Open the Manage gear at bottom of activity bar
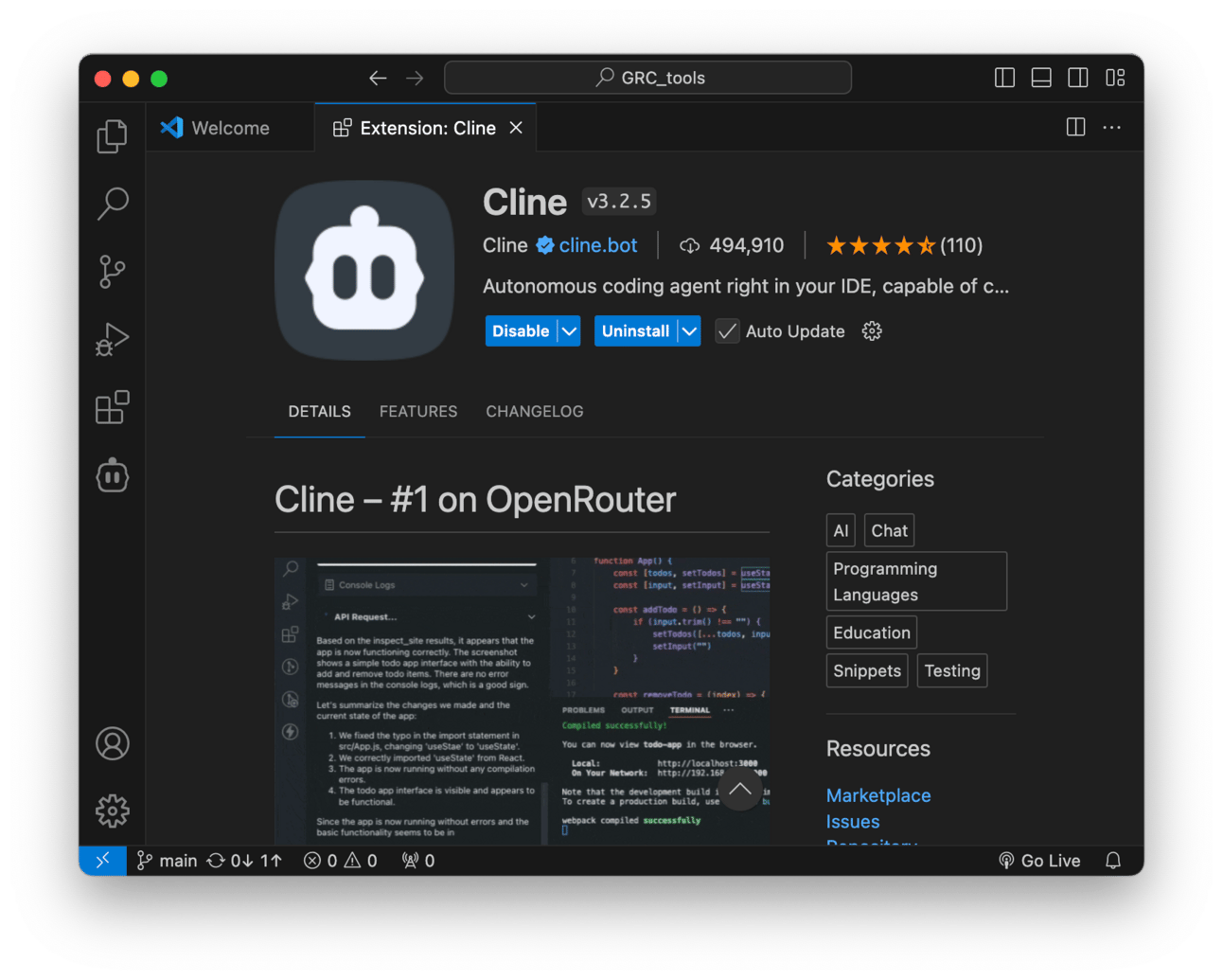Screen dimensions: 1223x980 (x=113, y=811)
